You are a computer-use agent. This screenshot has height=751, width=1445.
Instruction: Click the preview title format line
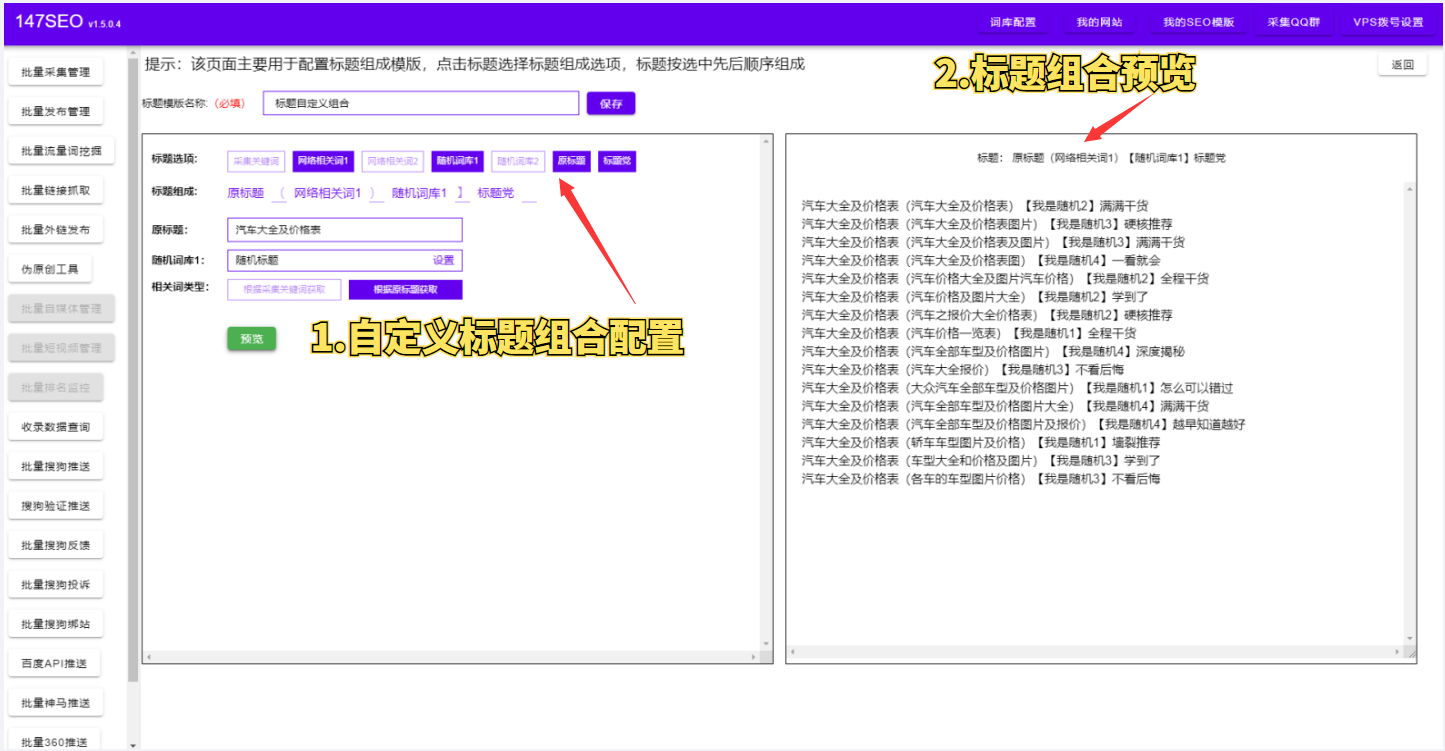click(1101, 158)
